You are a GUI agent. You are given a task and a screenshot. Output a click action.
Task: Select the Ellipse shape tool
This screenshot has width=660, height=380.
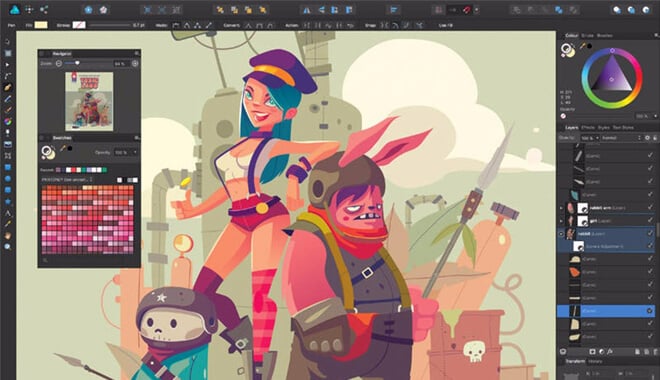coord(8,178)
